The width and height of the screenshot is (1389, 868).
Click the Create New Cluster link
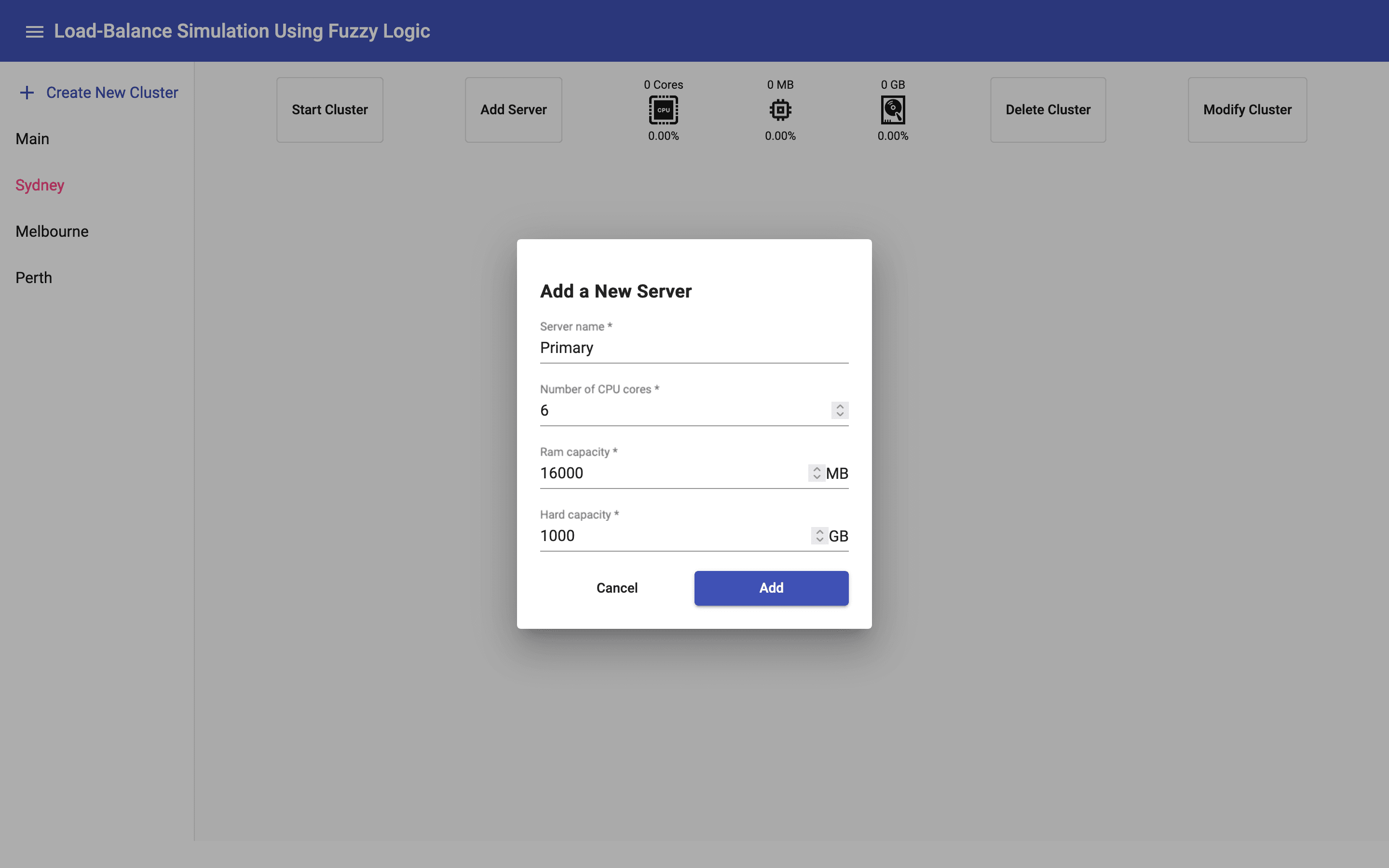(112, 93)
